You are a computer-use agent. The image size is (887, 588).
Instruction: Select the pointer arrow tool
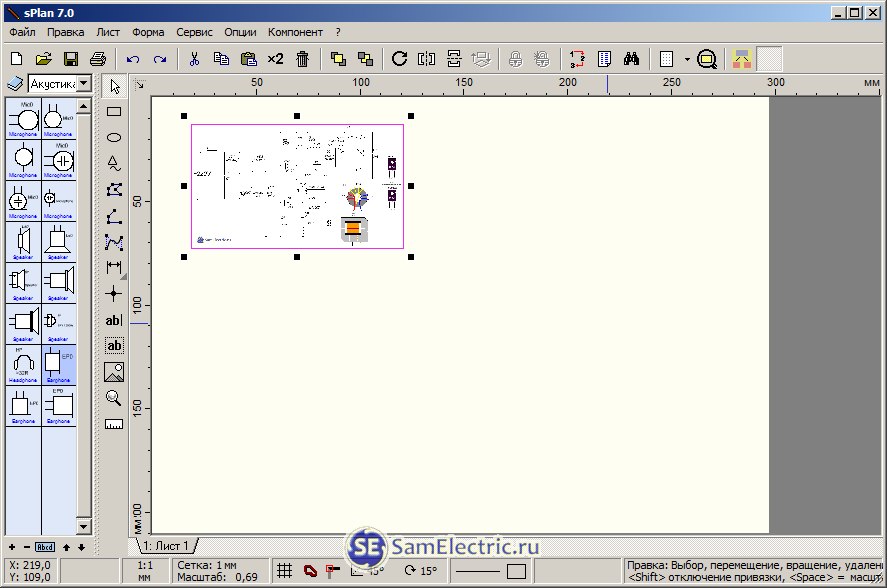[x=115, y=87]
